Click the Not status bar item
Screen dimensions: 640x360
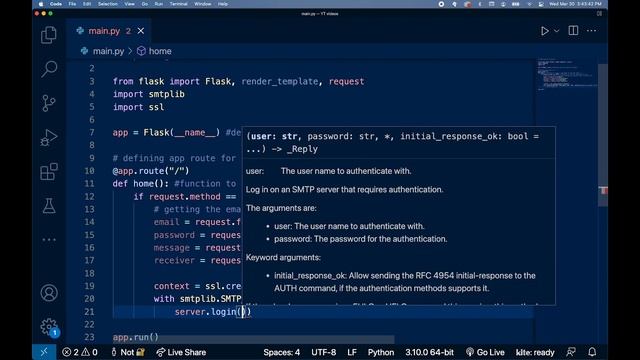(128, 352)
